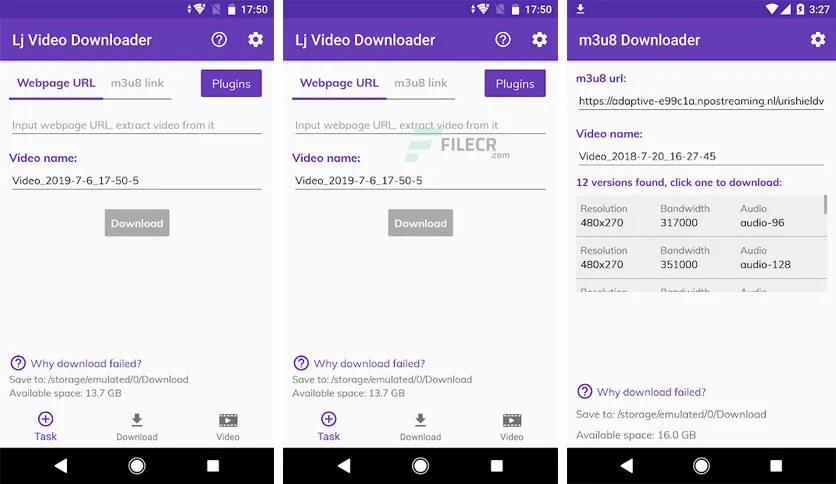Open settings gear in m3u8 Downloader header
The image size is (836, 484).
tap(818, 39)
